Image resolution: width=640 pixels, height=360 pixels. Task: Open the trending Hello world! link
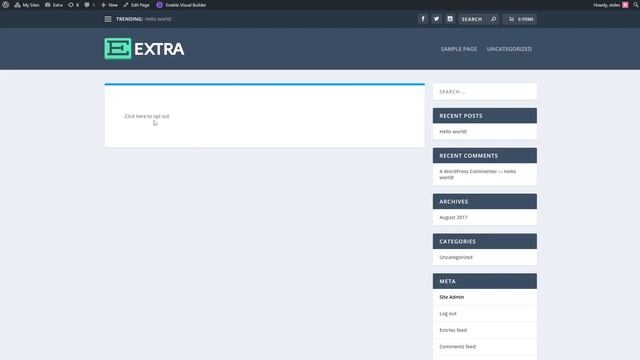click(x=158, y=19)
